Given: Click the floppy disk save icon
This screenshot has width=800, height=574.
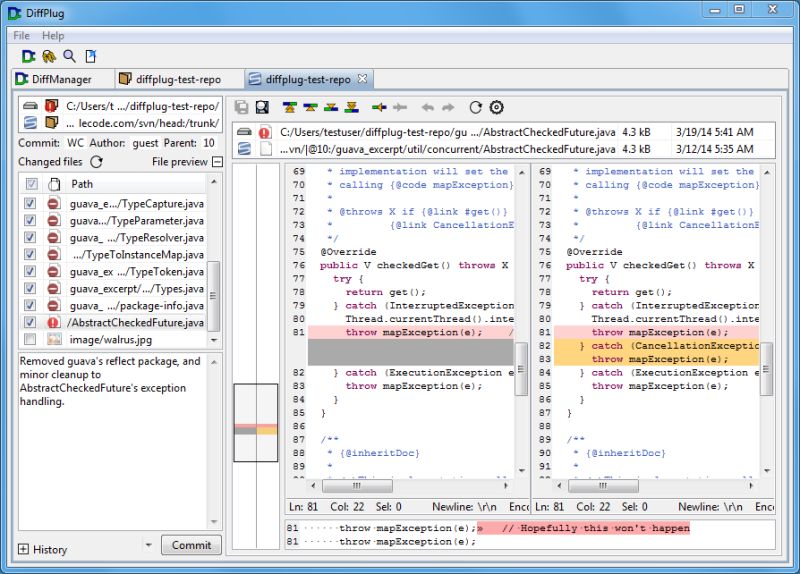Looking at the screenshot, I should click(x=262, y=107).
